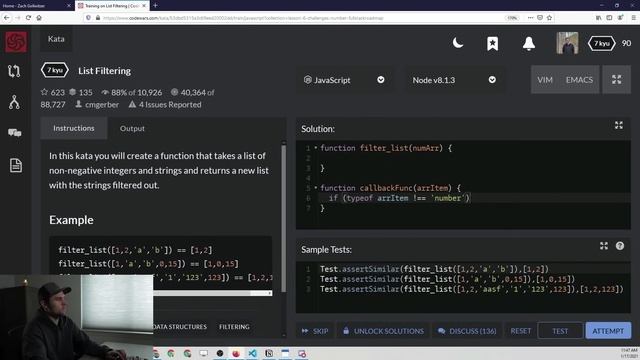Collapse the filter_list function fold arrow
This screenshot has height=360, width=640.
pos(316,148)
